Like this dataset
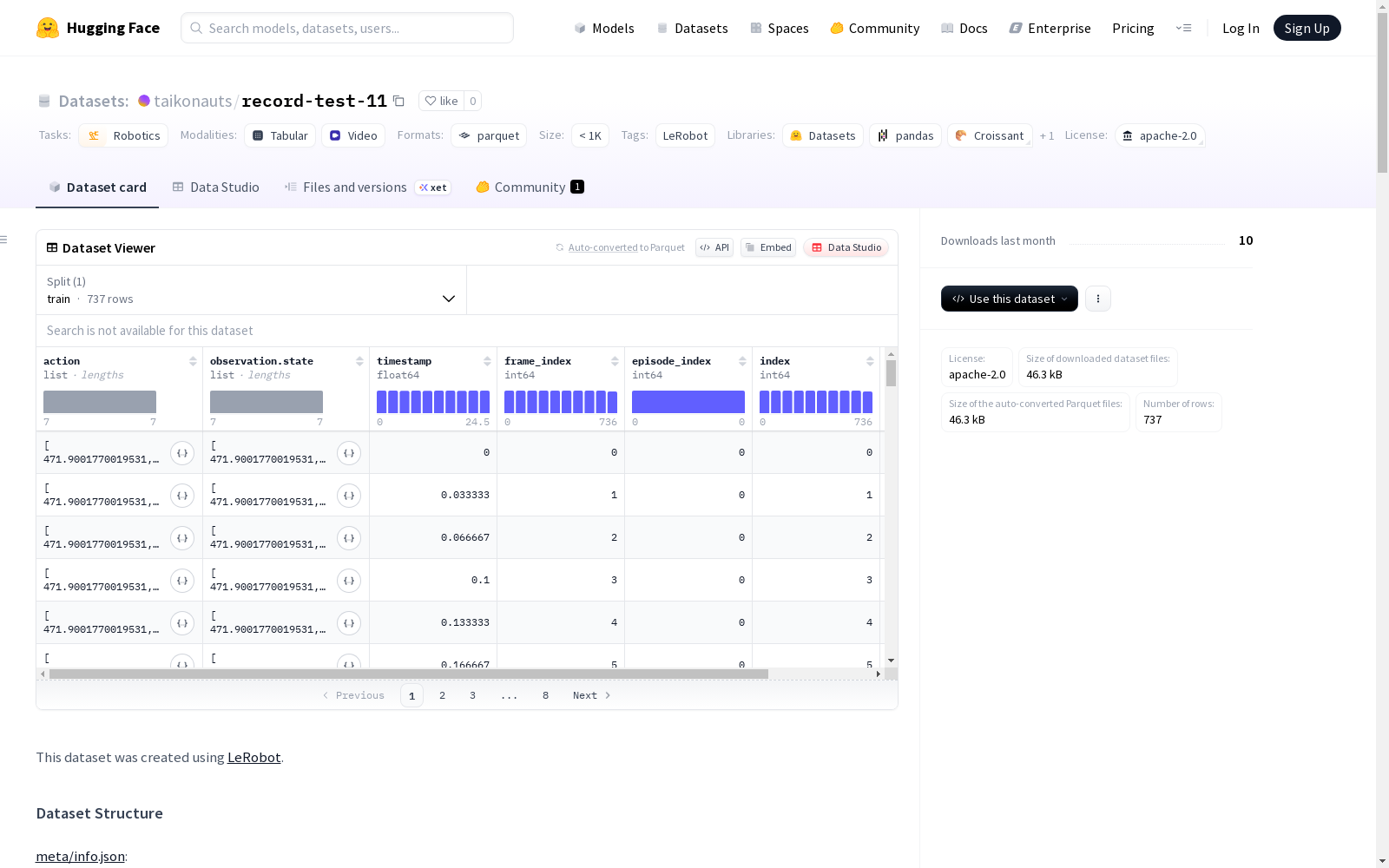Screen dimensions: 1389x868 coord(441,101)
